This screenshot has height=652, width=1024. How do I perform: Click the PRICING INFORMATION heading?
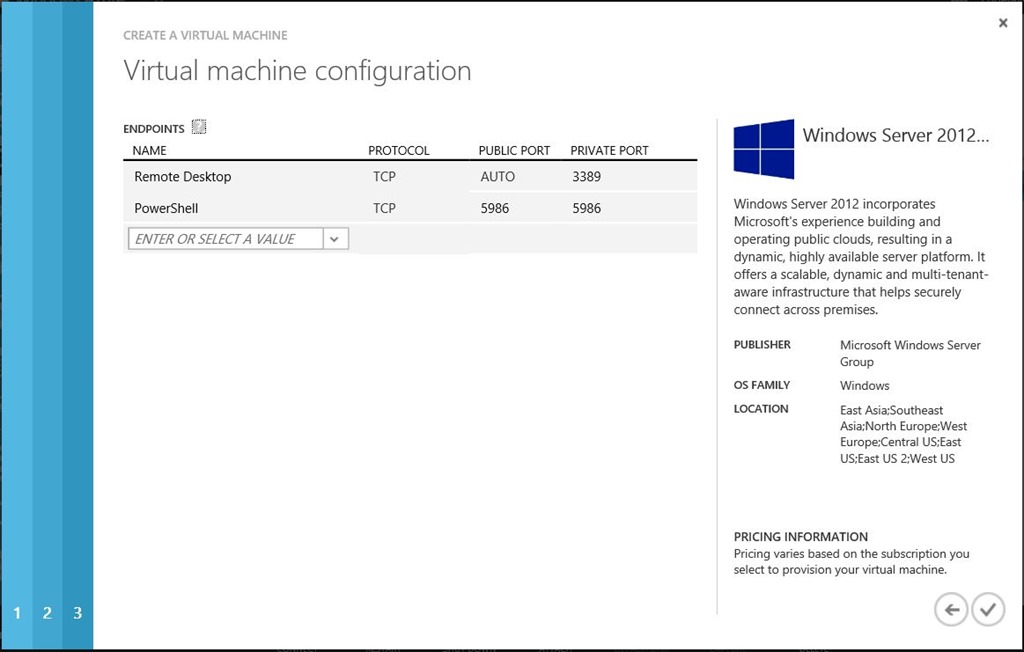point(801,536)
